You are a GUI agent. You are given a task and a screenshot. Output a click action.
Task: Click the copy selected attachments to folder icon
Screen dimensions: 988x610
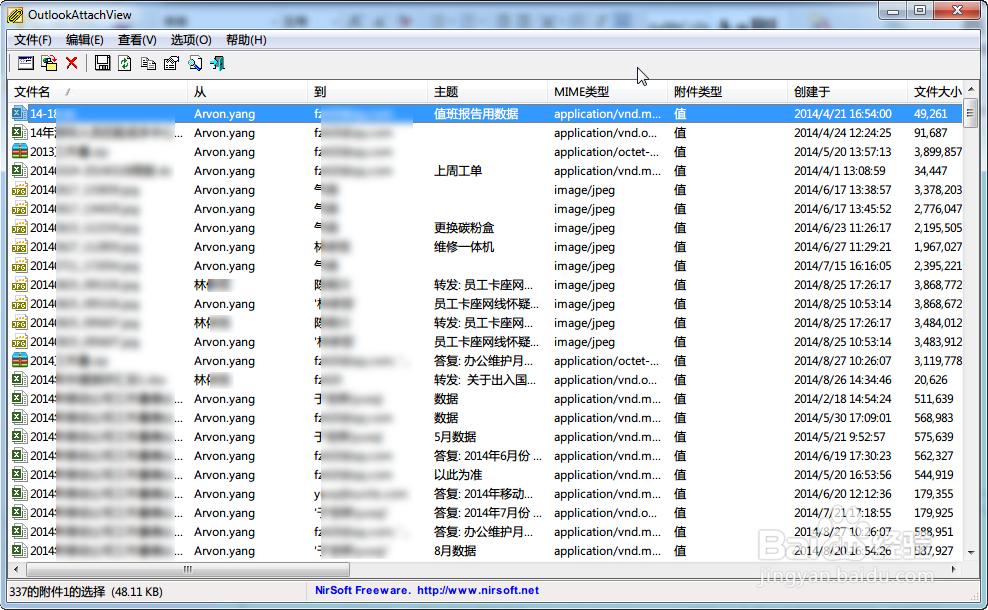coord(49,63)
